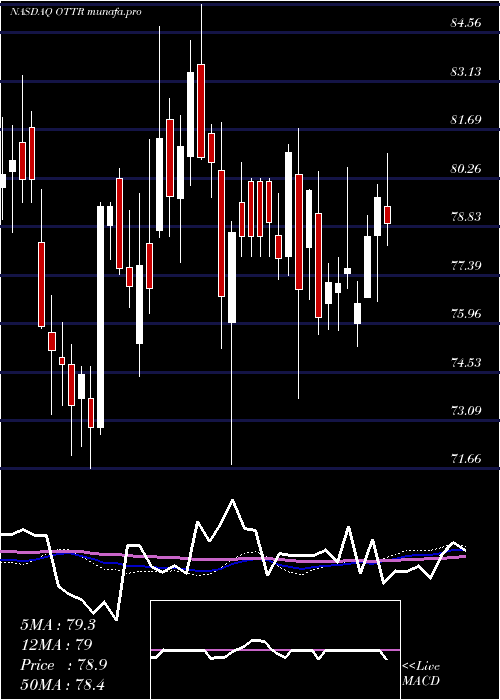Click the 80.26 price level label
500x700 pixels.
466,168
